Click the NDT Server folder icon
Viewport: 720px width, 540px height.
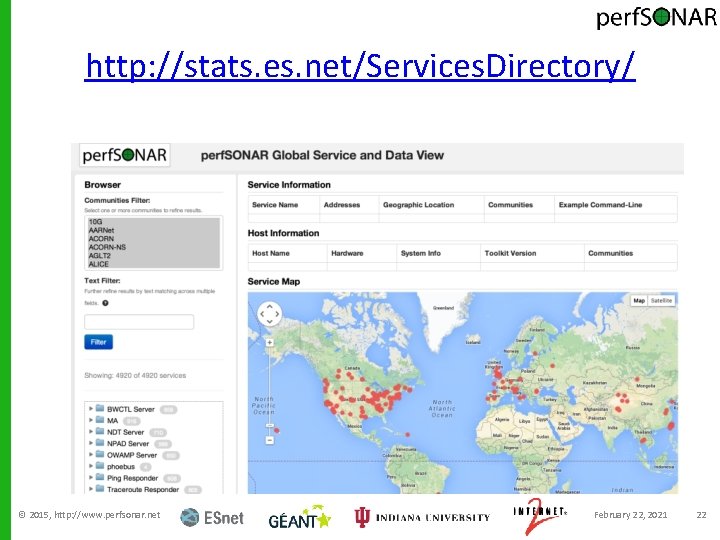pos(100,431)
